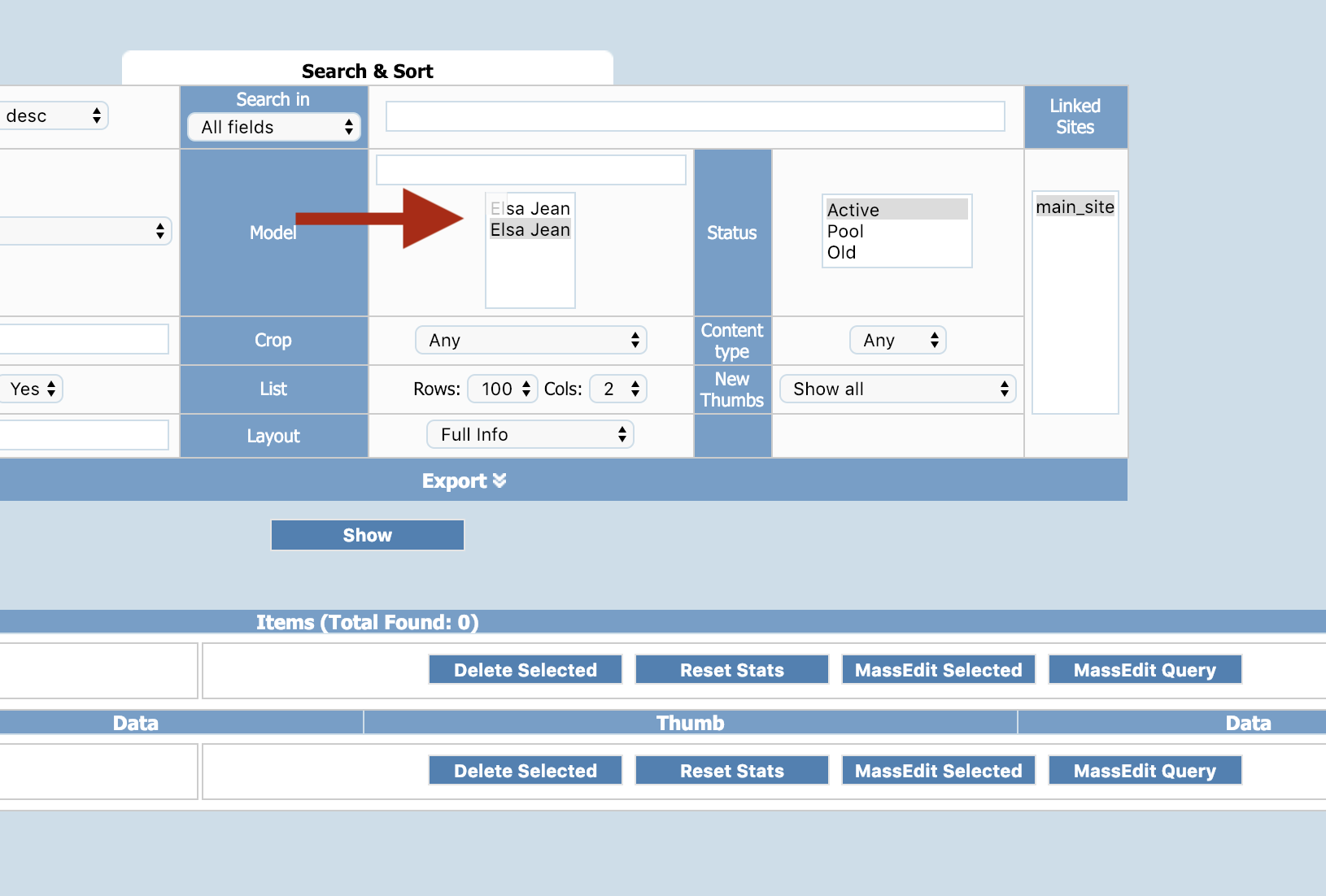Click the lower Reset Stats button
The height and width of the screenshot is (896, 1326).
pos(732,771)
